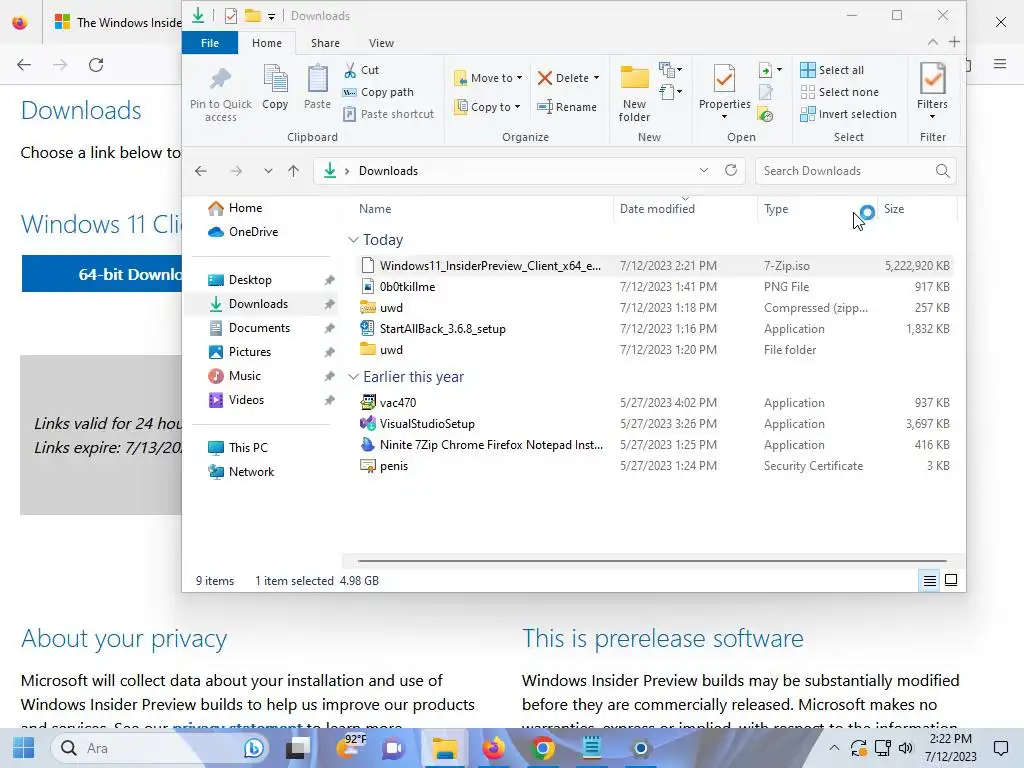Open the Filters ribbon button
The image size is (1024, 768).
click(x=932, y=91)
